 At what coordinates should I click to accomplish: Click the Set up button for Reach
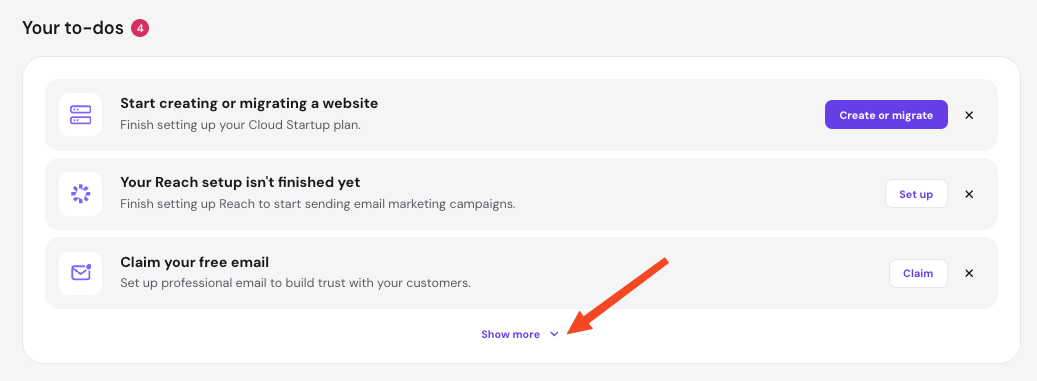916,194
